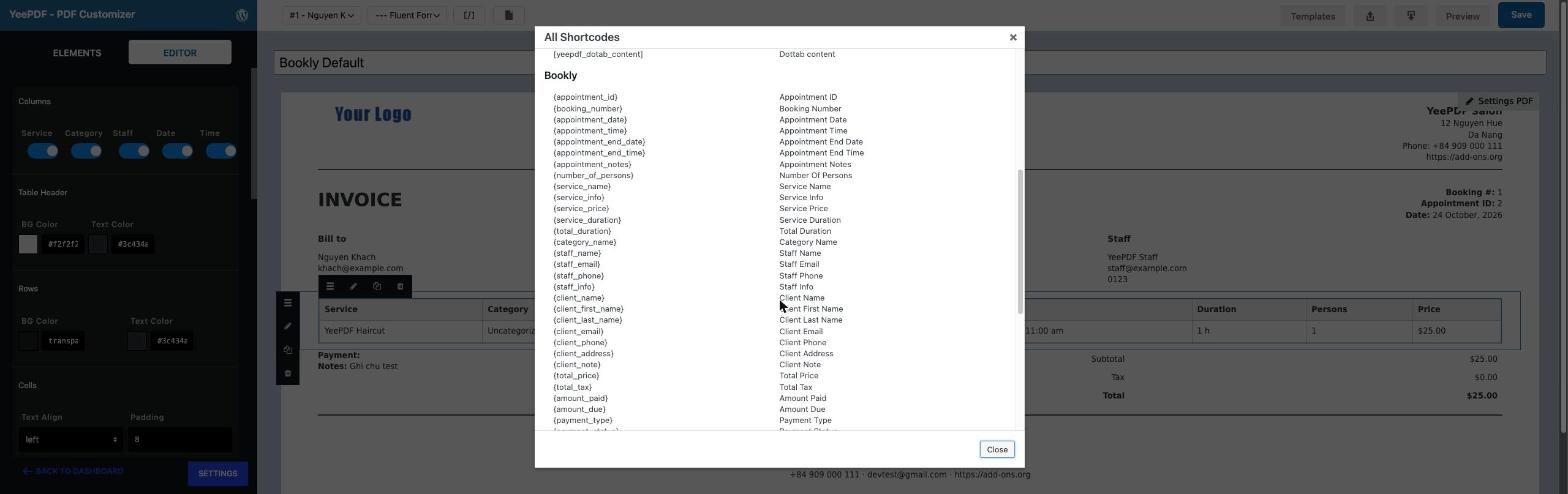Toggle the Staff column switch
The image size is (1568, 494).
tap(134, 151)
